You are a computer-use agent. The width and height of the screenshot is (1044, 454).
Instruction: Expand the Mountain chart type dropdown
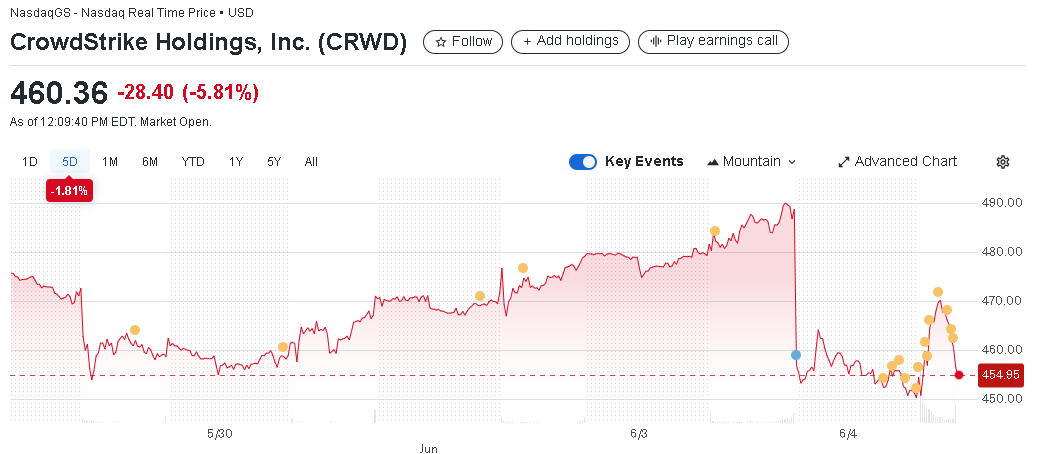pyautogui.click(x=752, y=162)
